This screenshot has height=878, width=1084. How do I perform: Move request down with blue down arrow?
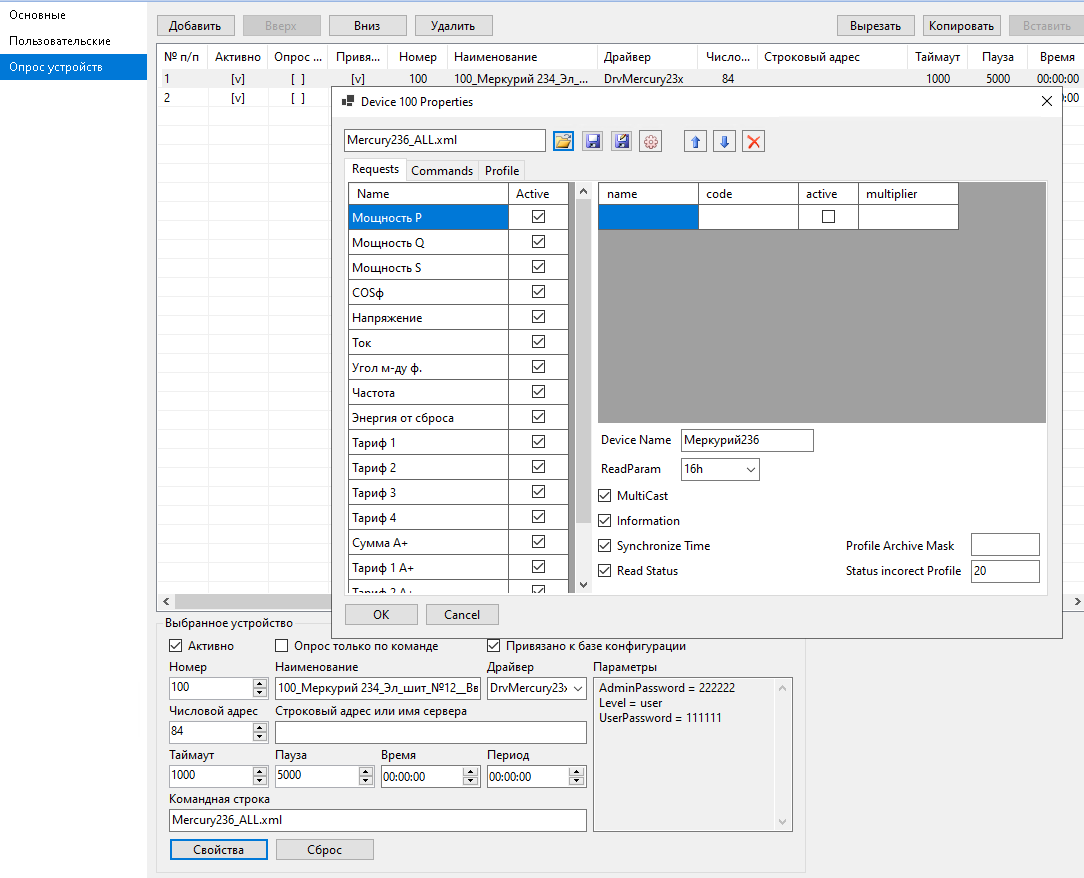725,141
